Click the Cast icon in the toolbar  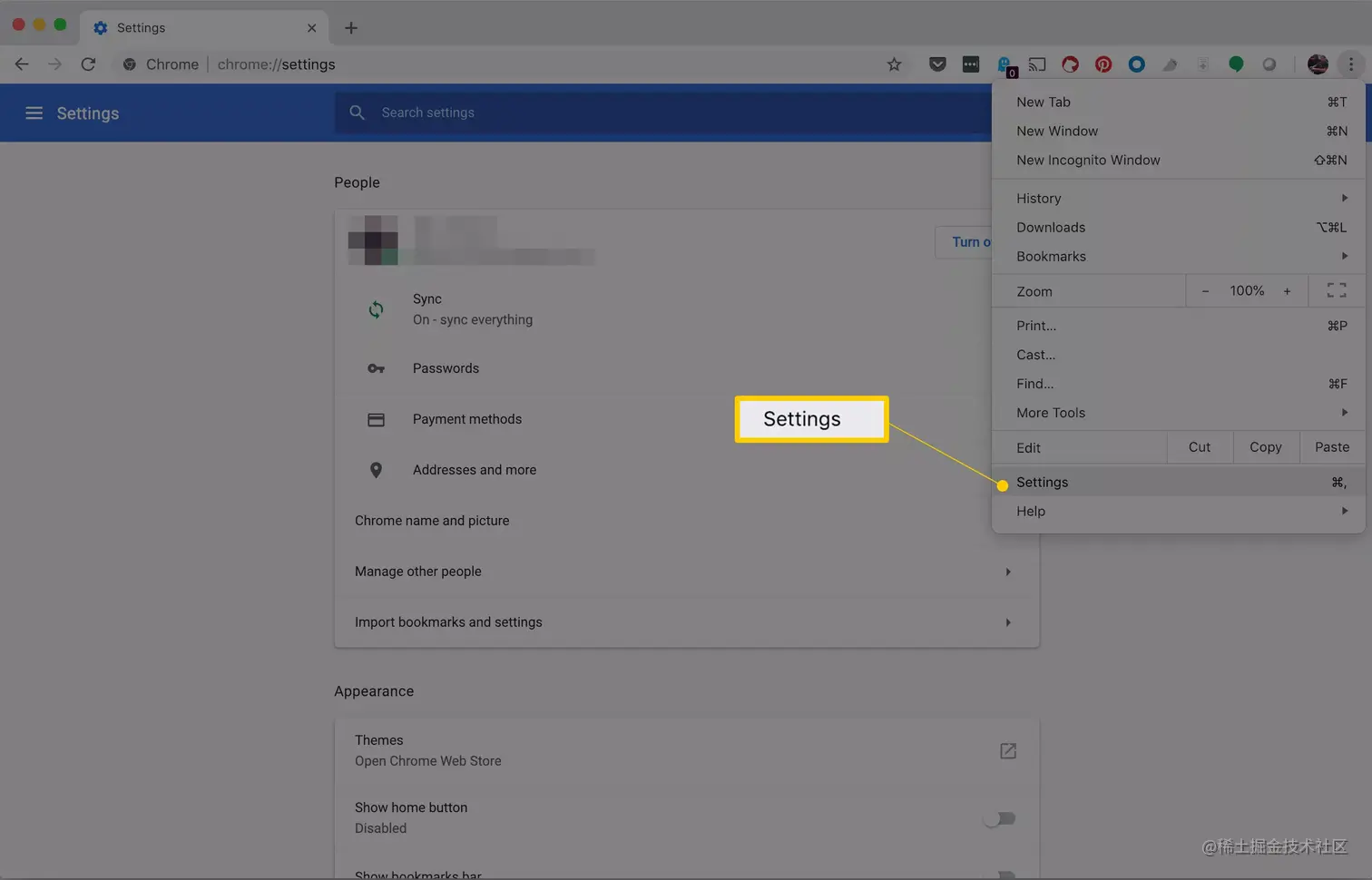[1037, 64]
